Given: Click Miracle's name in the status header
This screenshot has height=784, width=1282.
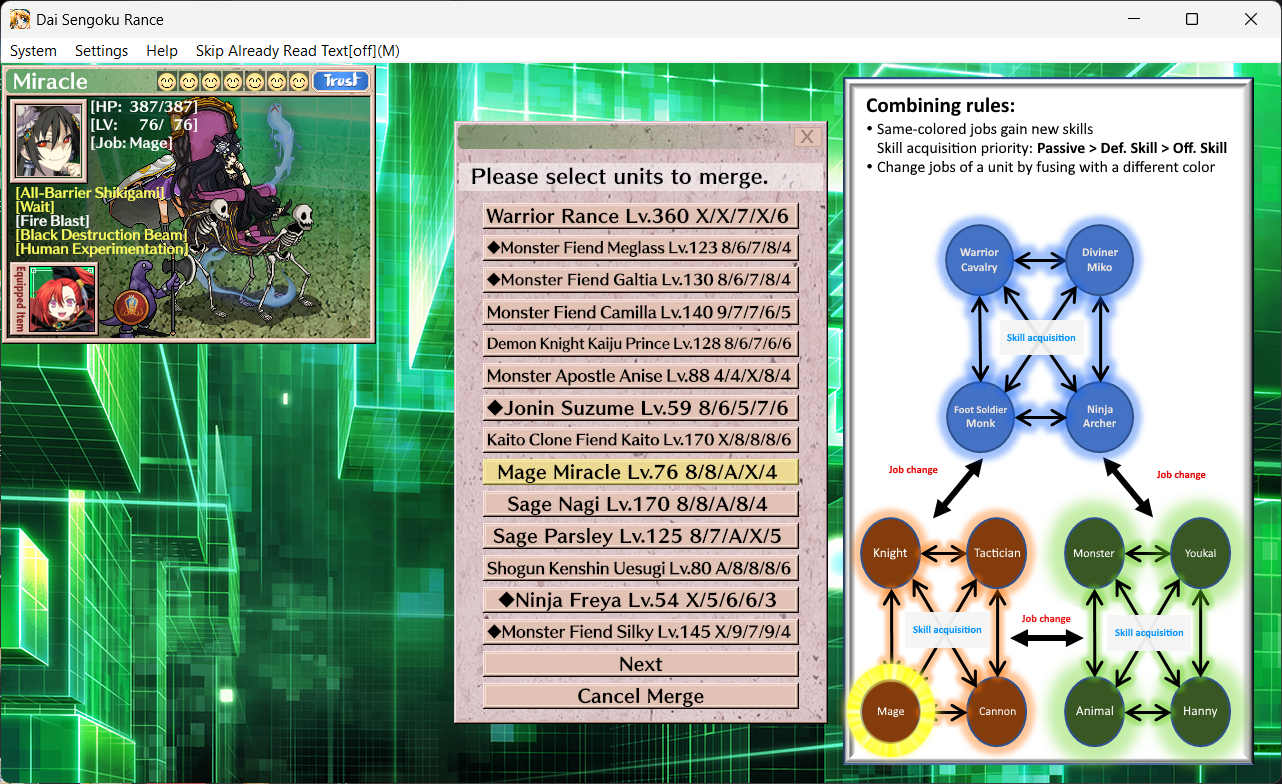Looking at the screenshot, I should (50, 81).
